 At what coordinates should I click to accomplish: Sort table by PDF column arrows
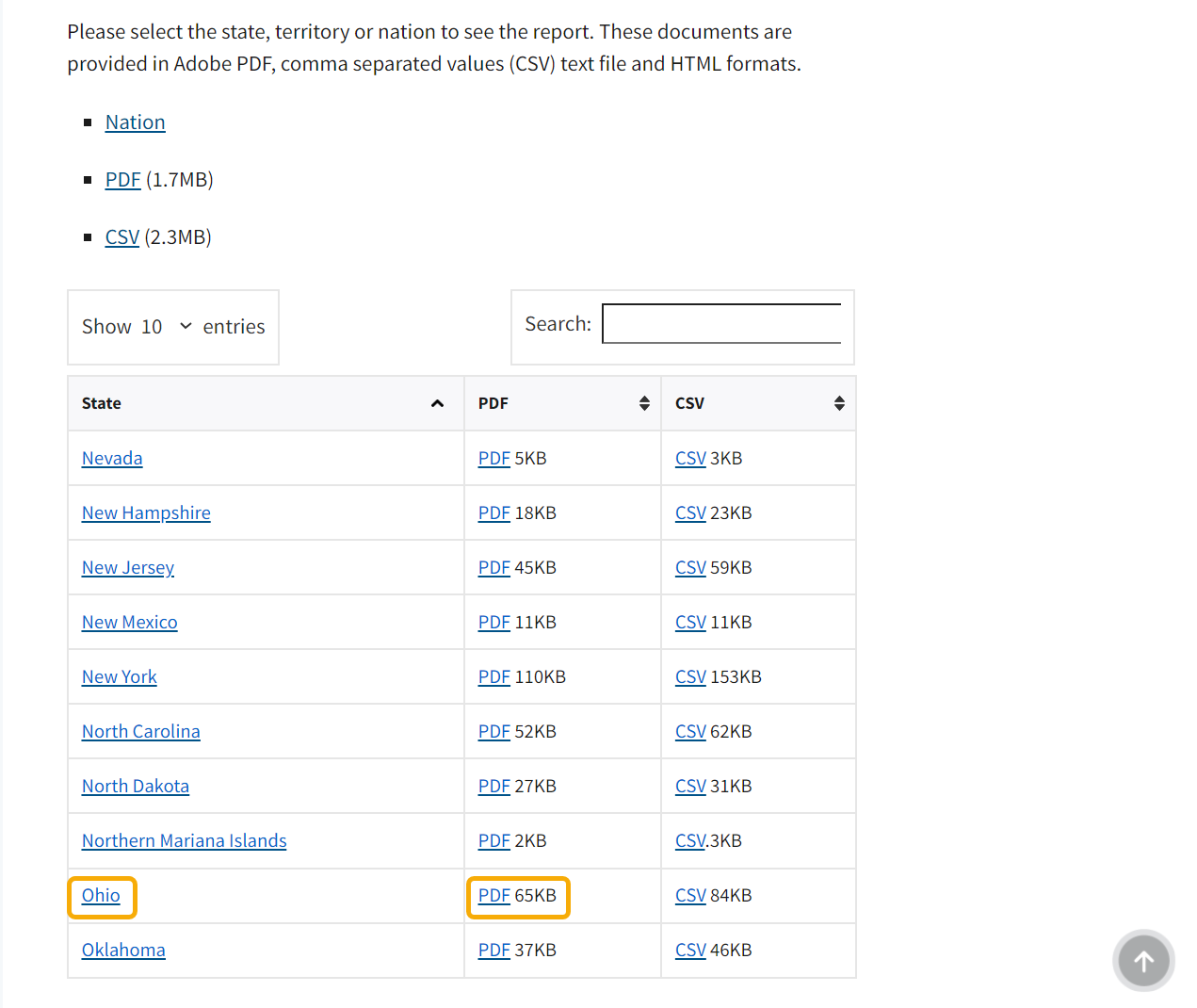pos(644,403)
